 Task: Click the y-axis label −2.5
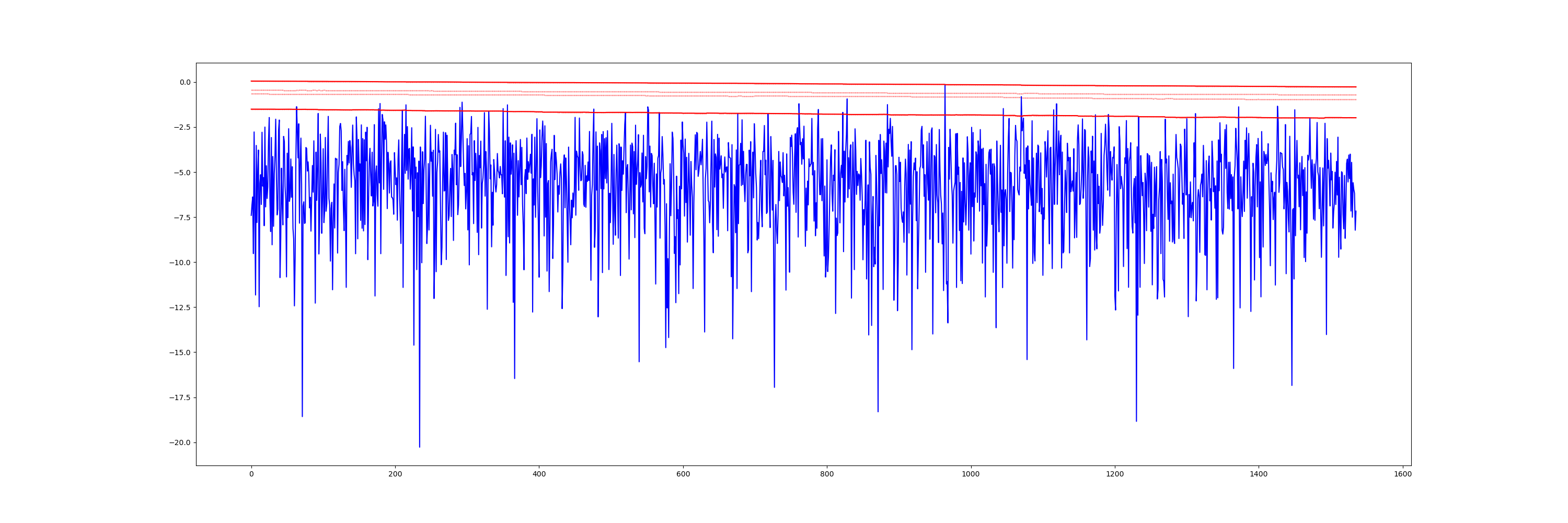click(181, 127)
